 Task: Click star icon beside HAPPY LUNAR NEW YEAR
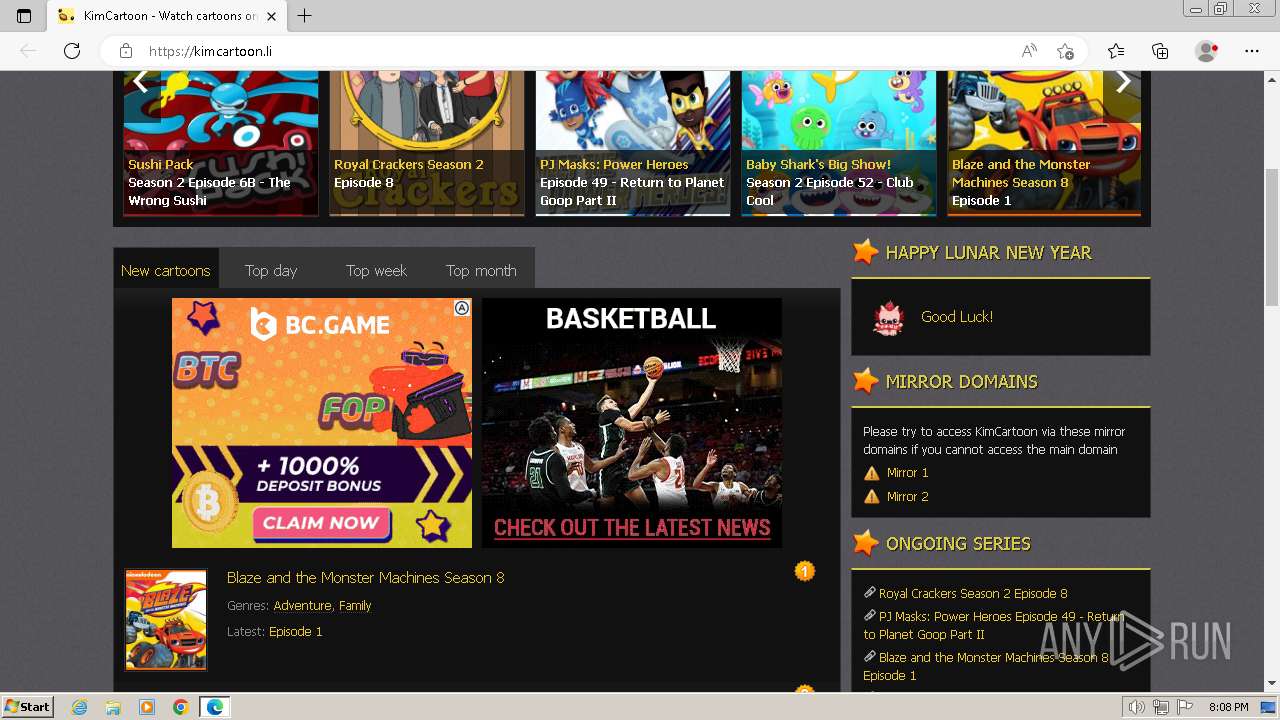[866, 252]
